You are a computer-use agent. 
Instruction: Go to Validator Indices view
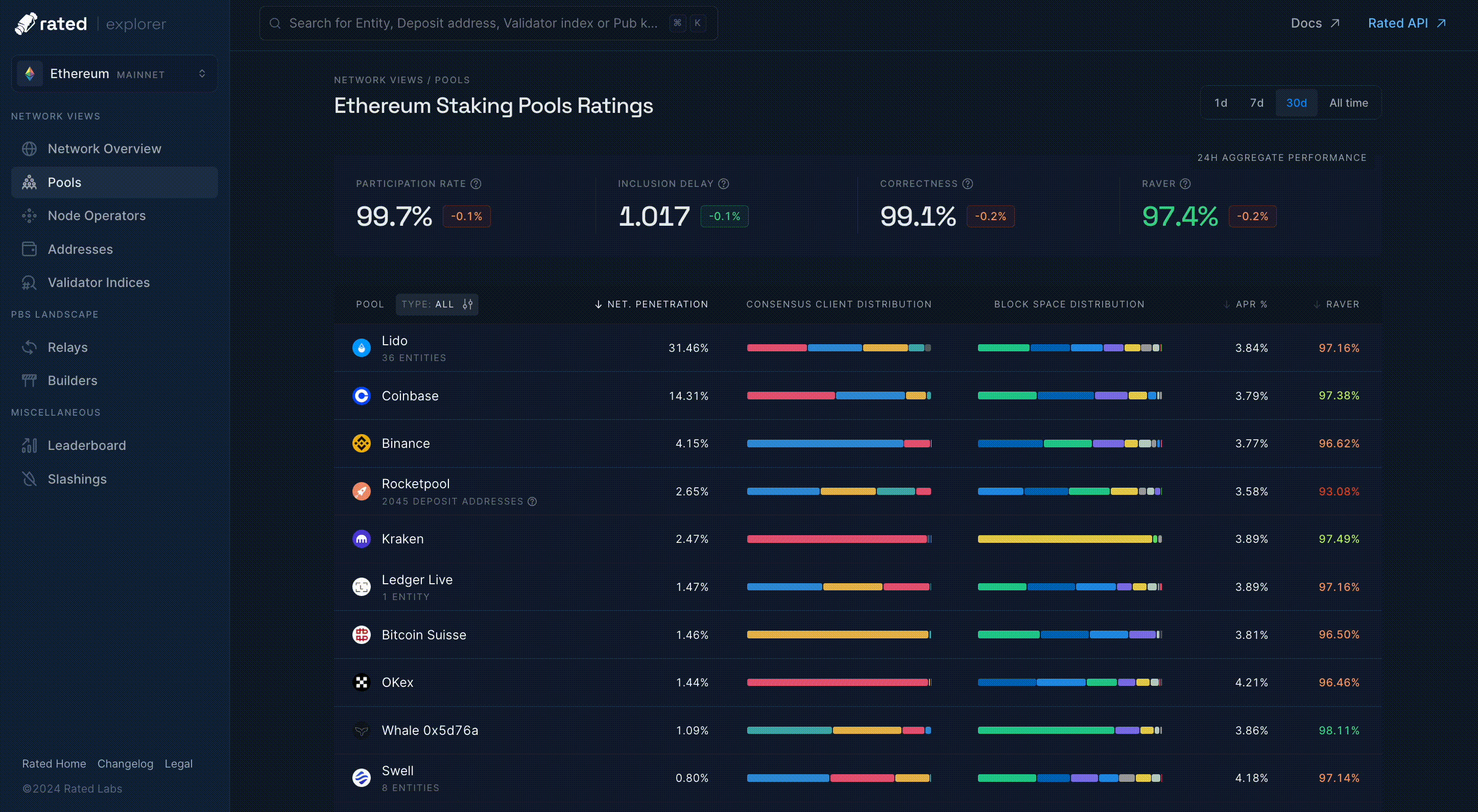click(98, 282)
